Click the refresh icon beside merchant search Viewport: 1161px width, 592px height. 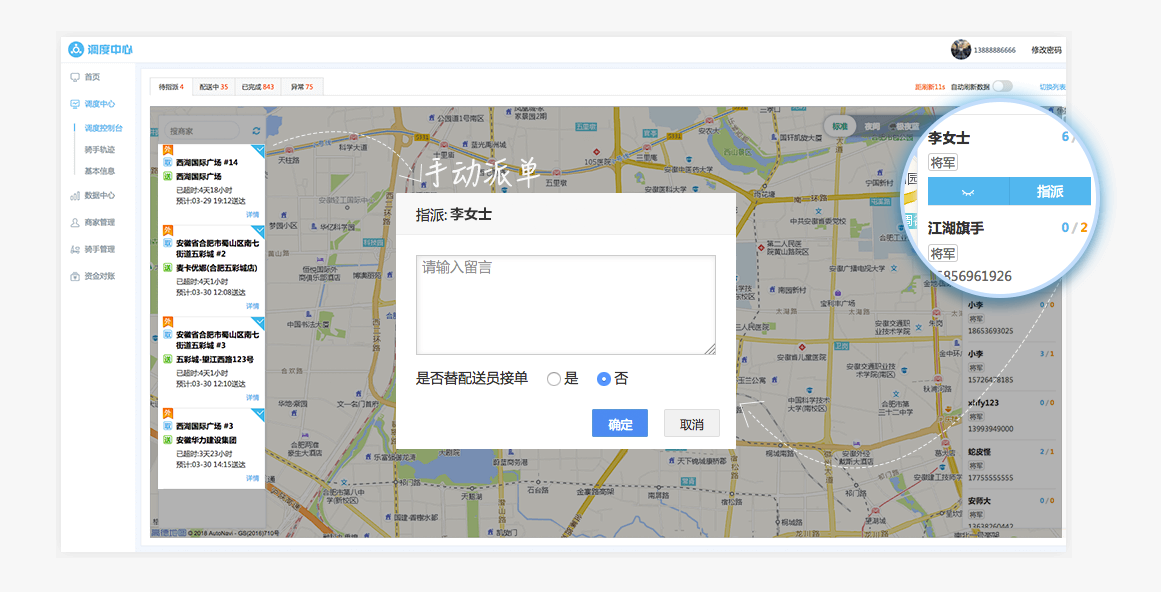(x=256, y=131)
